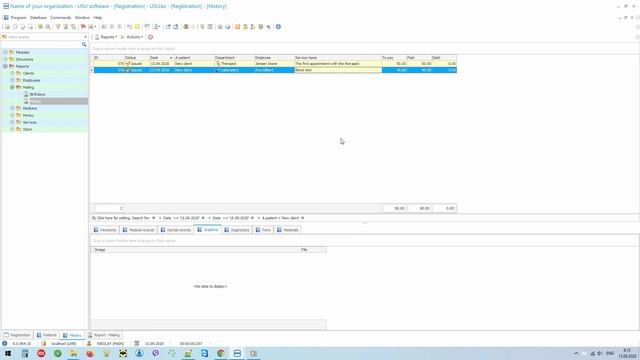The width and height of the screenshot is (640, 360).
Task: Switch to the Dental records tab
Action: point(176,230)
